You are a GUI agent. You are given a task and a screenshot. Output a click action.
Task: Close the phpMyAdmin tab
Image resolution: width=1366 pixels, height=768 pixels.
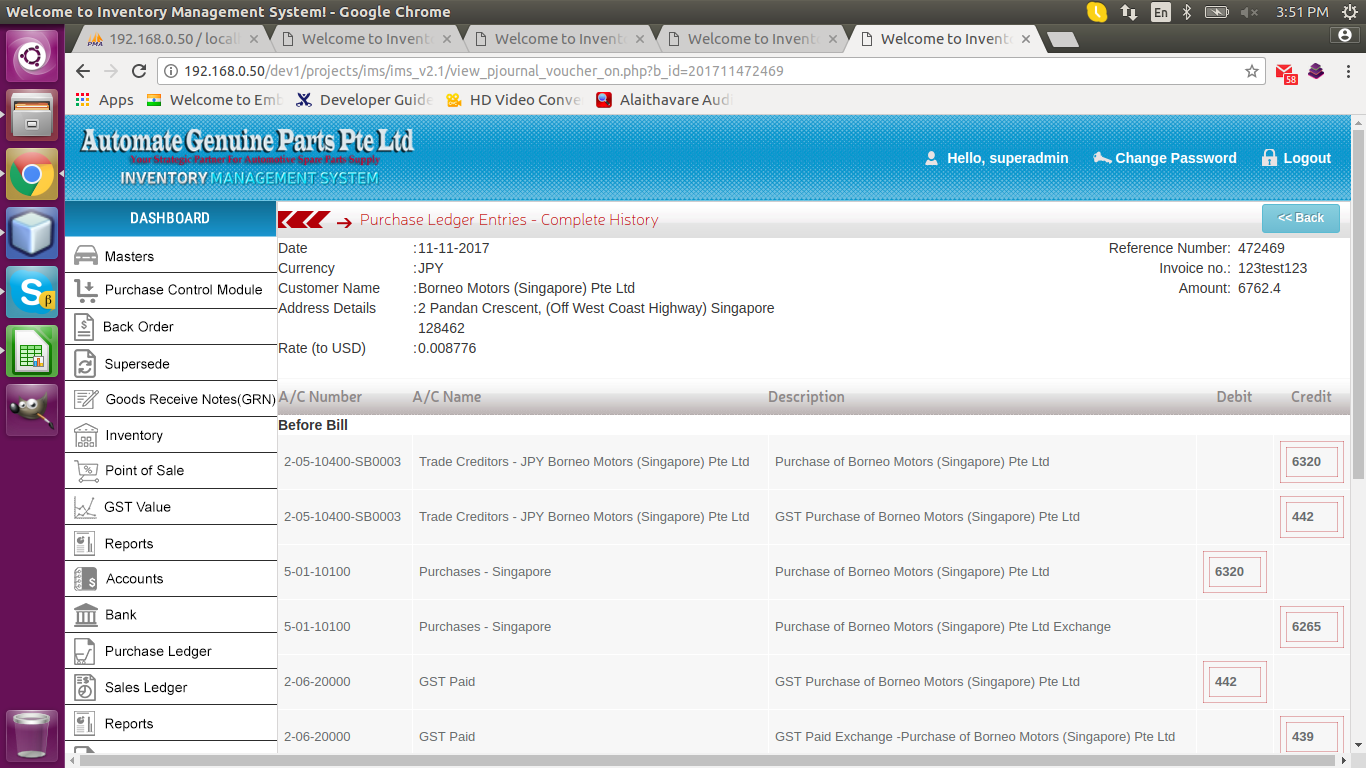253,39
